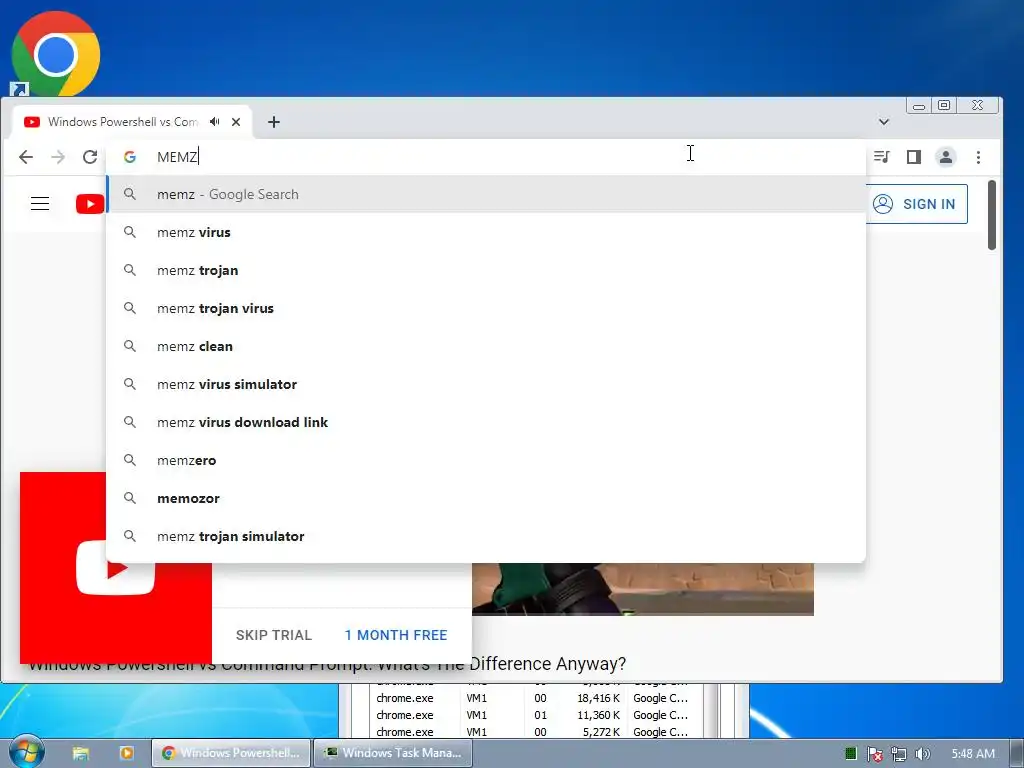
Task: Open the Chrome three-dot menu
Action: [x=978, y=157]
